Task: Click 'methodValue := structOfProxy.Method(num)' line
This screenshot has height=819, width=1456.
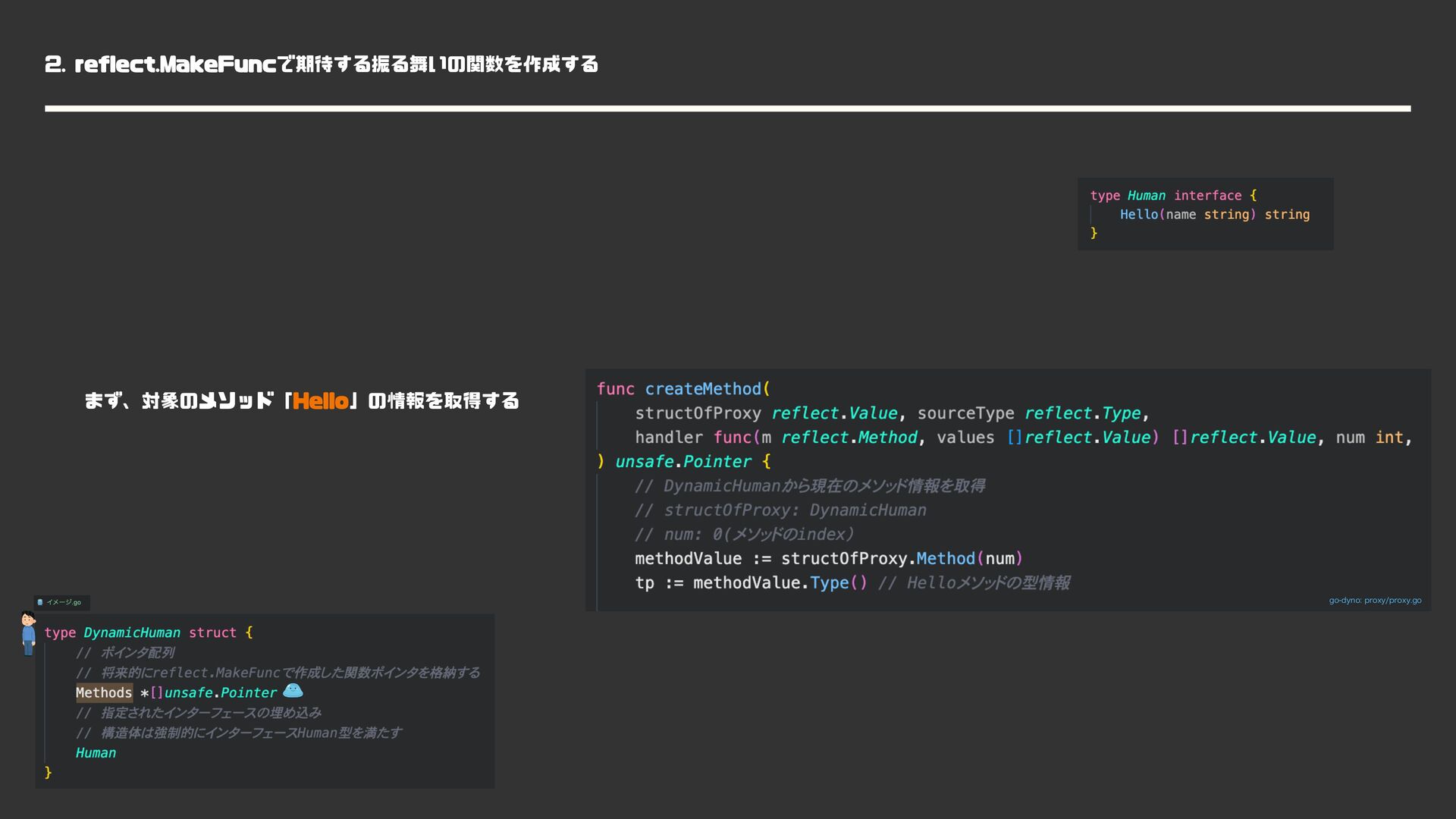Action: pos(829,559)
